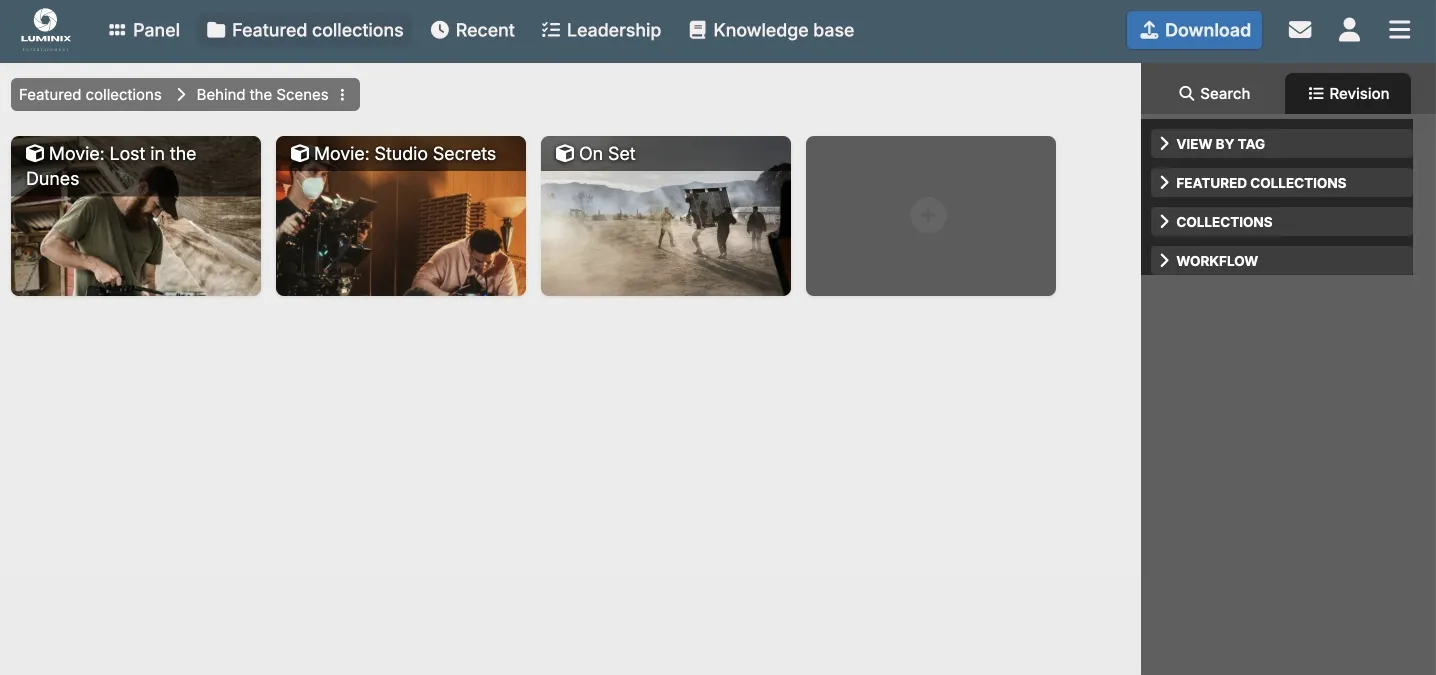Click the magnifying glass Search icon
This screenshot has height=675, width=1436.
point(1185,93)
